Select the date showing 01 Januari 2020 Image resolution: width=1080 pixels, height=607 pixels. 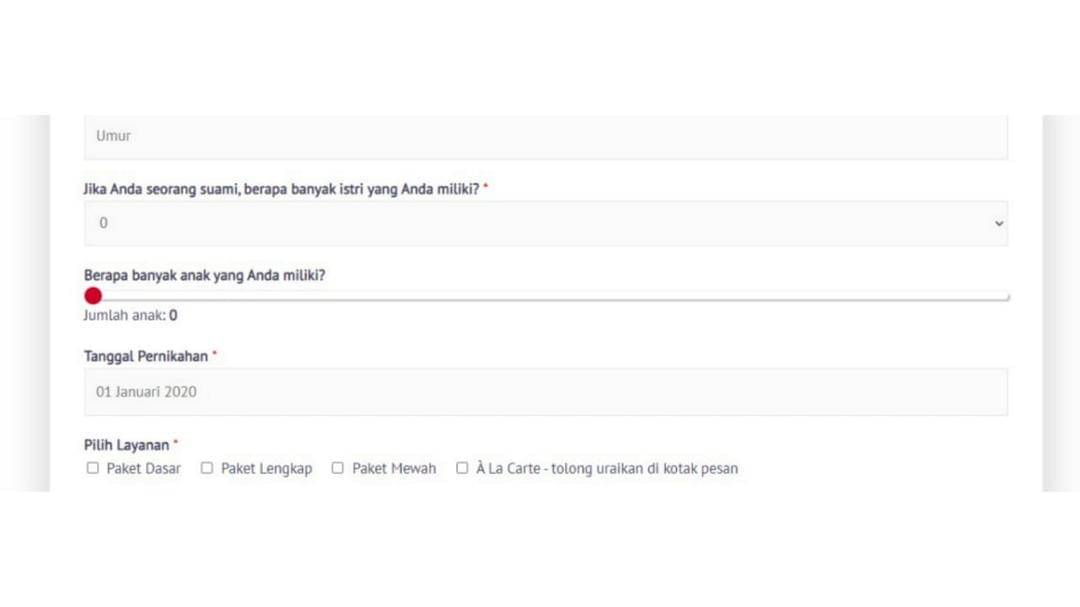click(x=145, y=391)
